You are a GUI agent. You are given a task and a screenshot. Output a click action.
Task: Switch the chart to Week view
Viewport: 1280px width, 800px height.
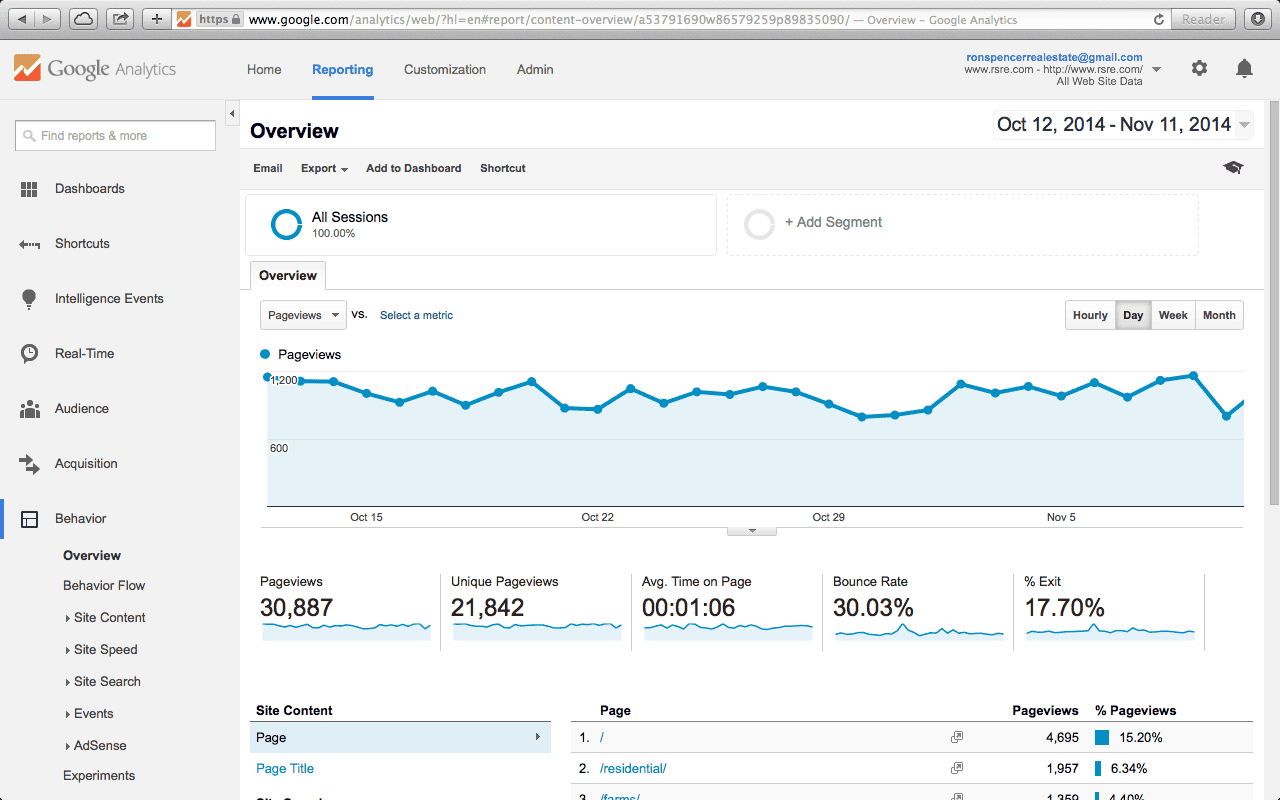(x=1173, y=315)
